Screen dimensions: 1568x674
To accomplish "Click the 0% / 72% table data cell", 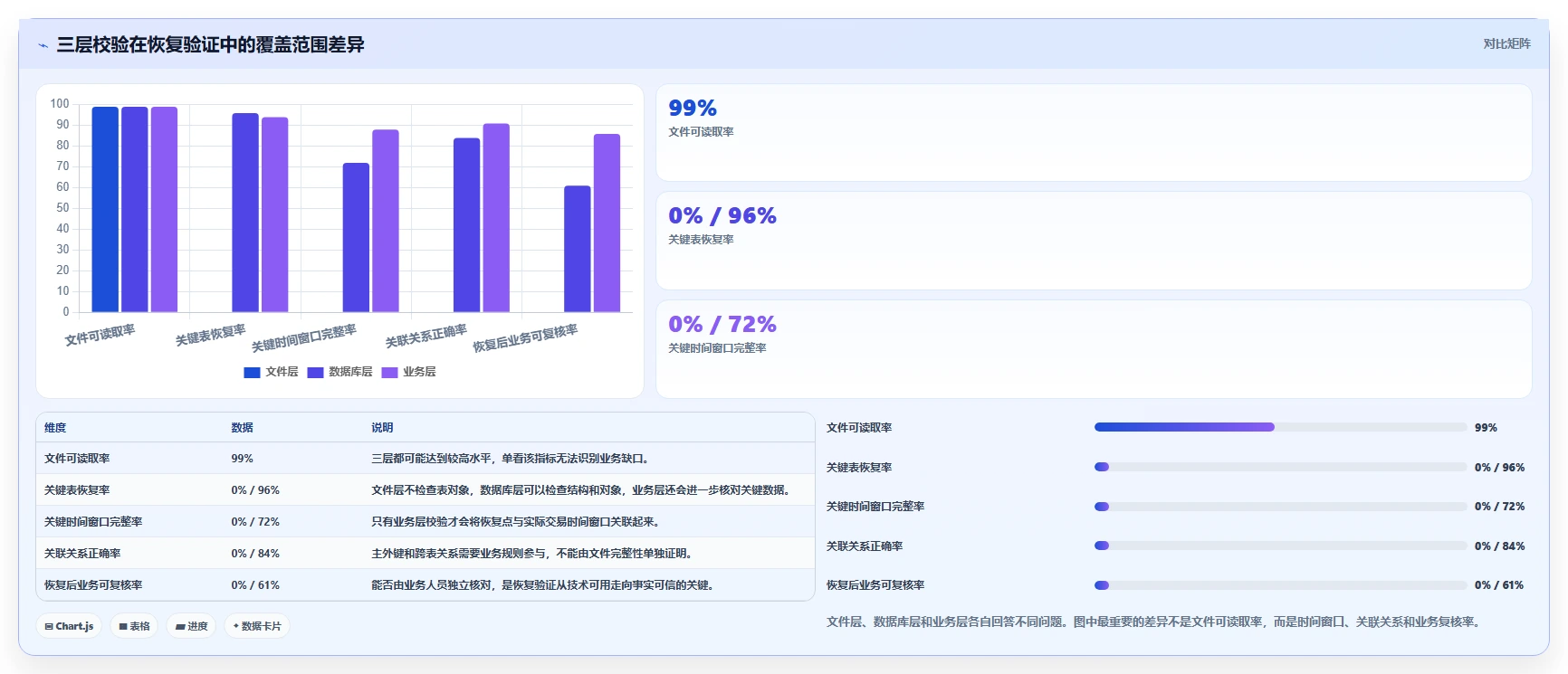I will (x=255, y=522).
